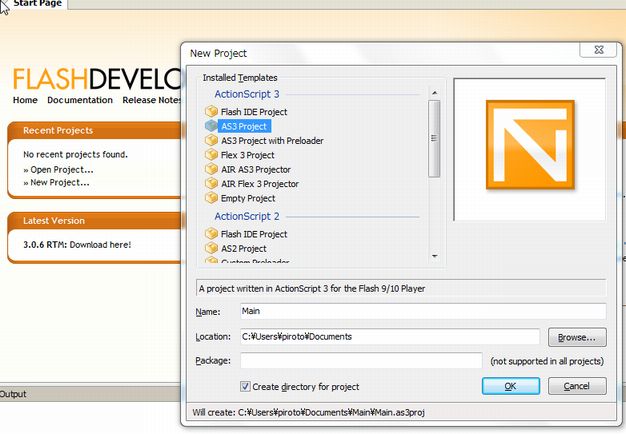
Task: Open the Documentation link on Start Page
Action: pos(80,100)
